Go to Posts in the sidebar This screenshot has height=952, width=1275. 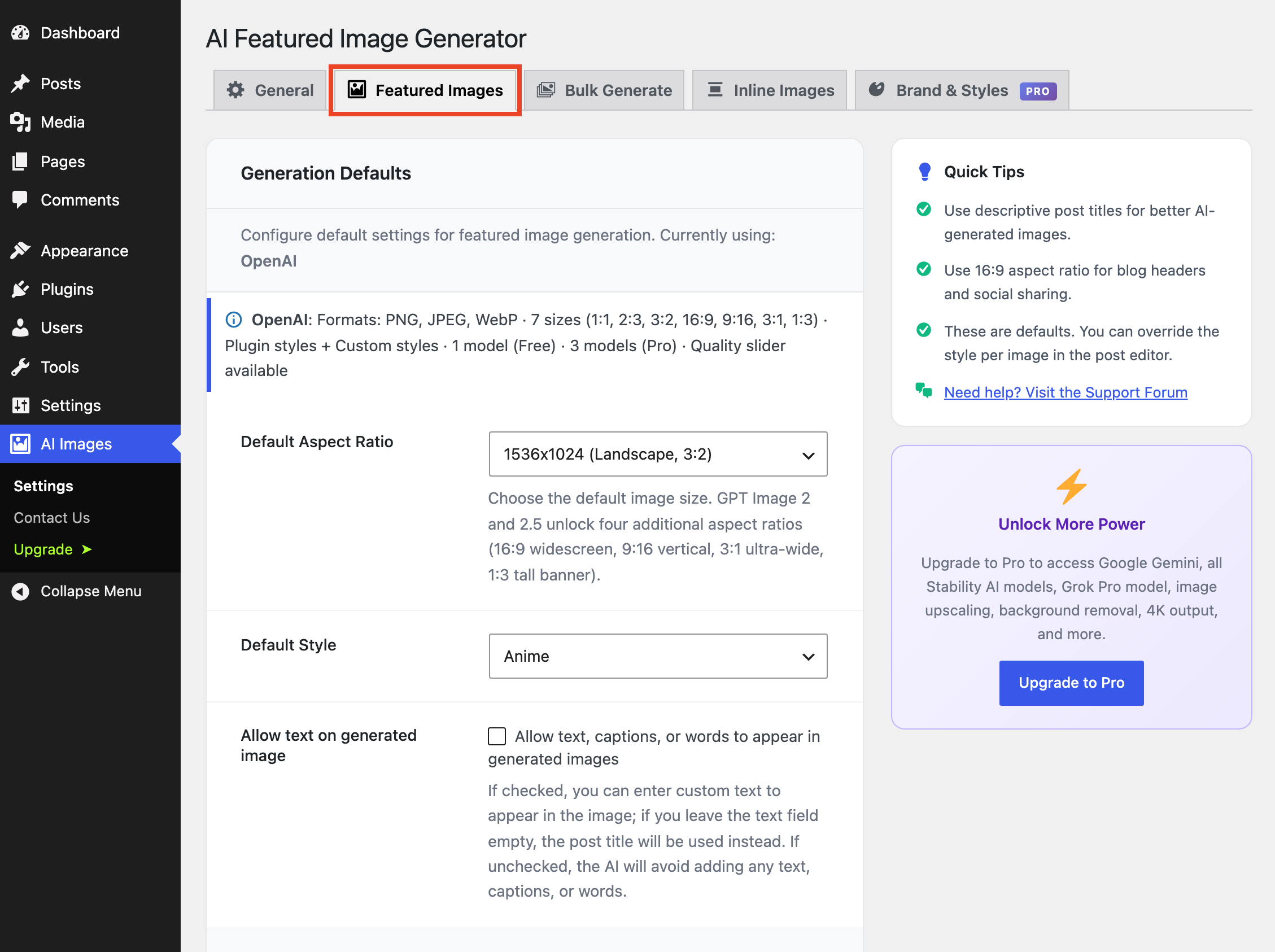90,84
